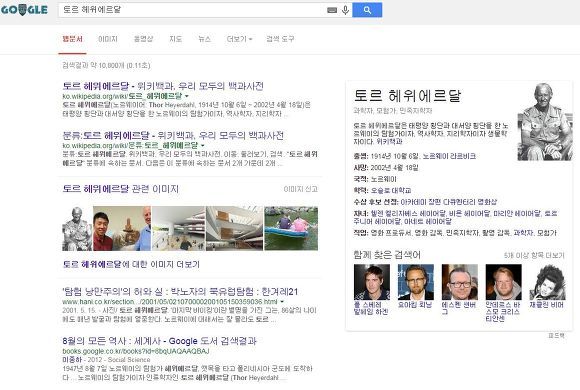
Task: Open related person photo 재클린 비어
Action: click(547, 282)
